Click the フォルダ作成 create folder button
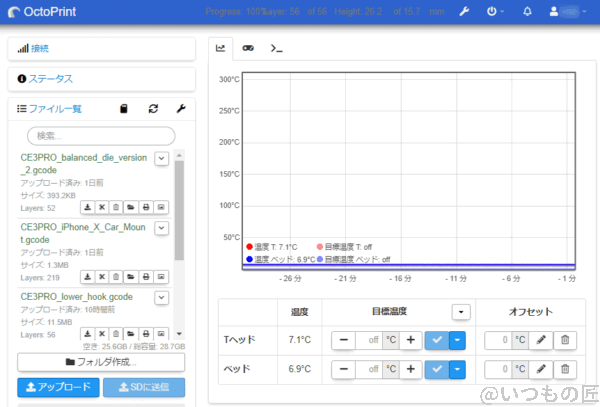This screenshot has width=600, height=407. (101, 361)
